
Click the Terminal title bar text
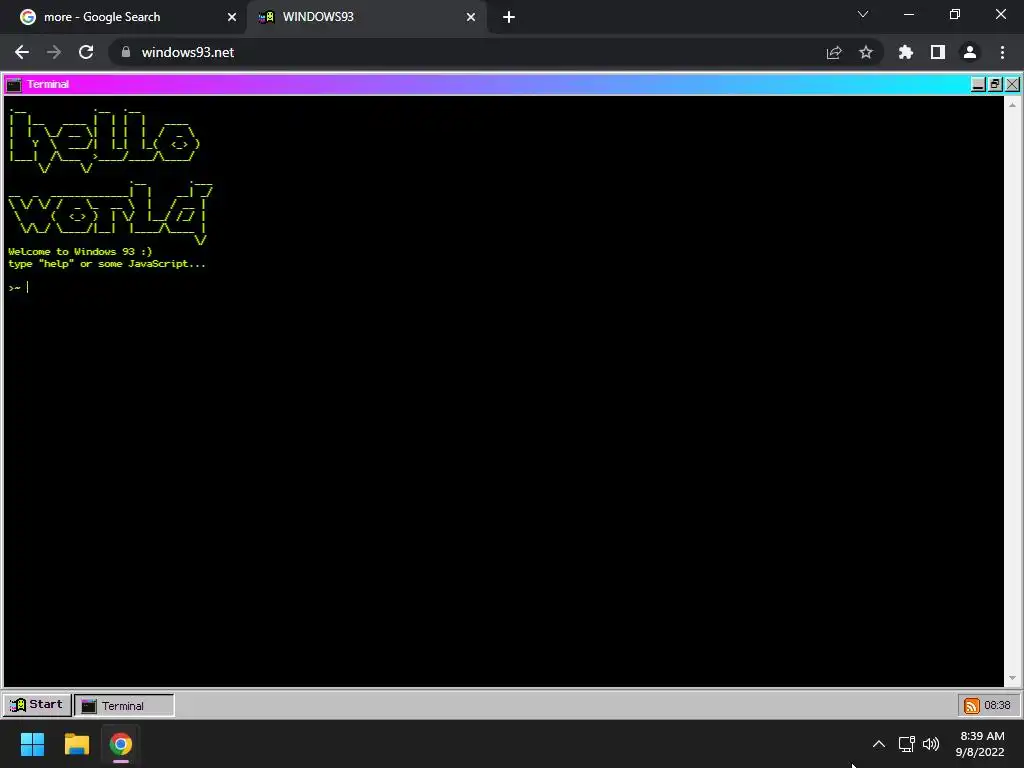pos(48,84)
